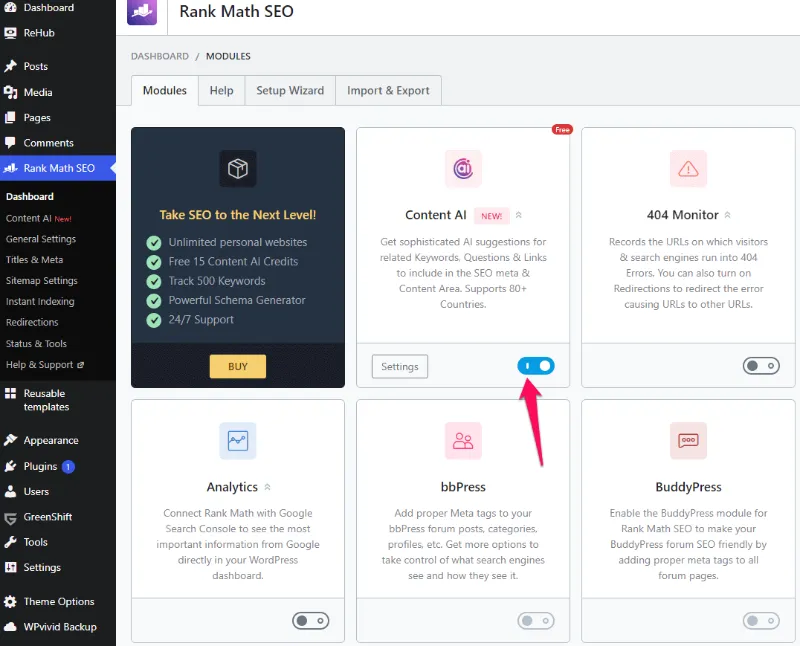The width and height of the screenshot is (800, 646).
Task: Enable the 404 Monitor toggle
Action: [x=761, y=366]
